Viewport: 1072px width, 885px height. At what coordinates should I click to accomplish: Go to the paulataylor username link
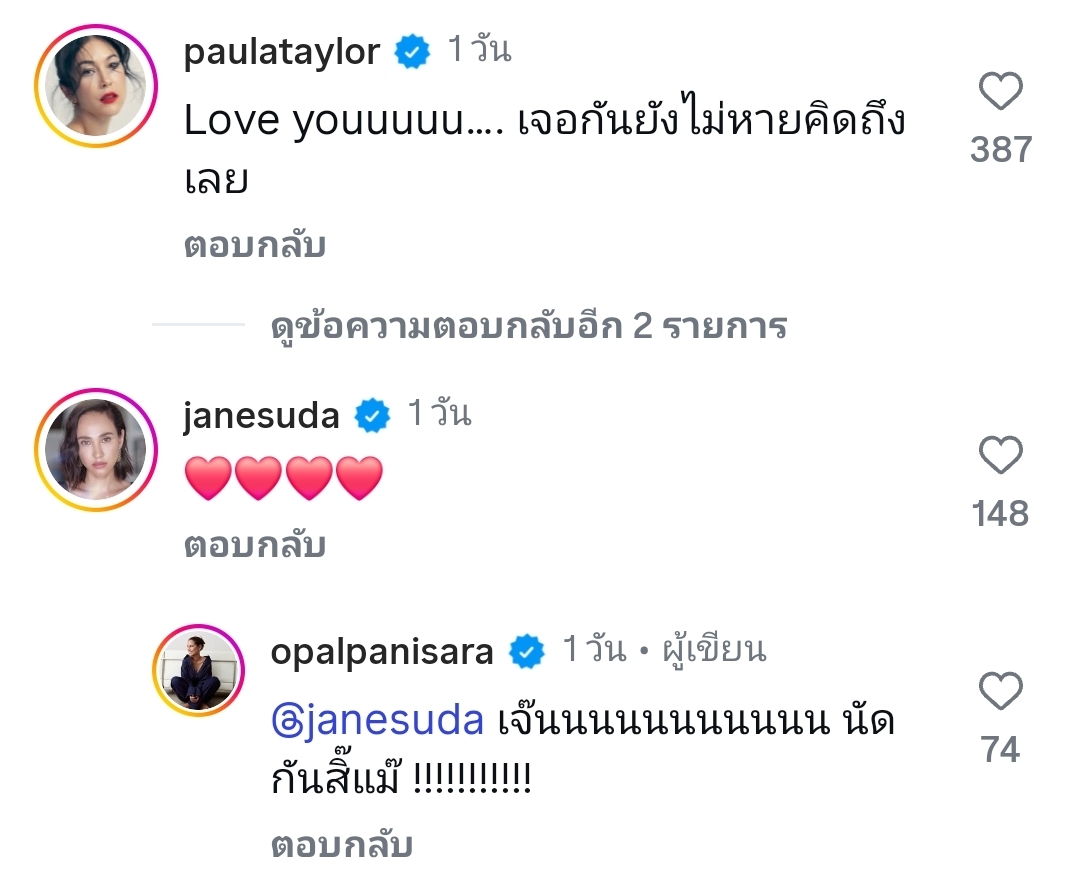(282, 52)
